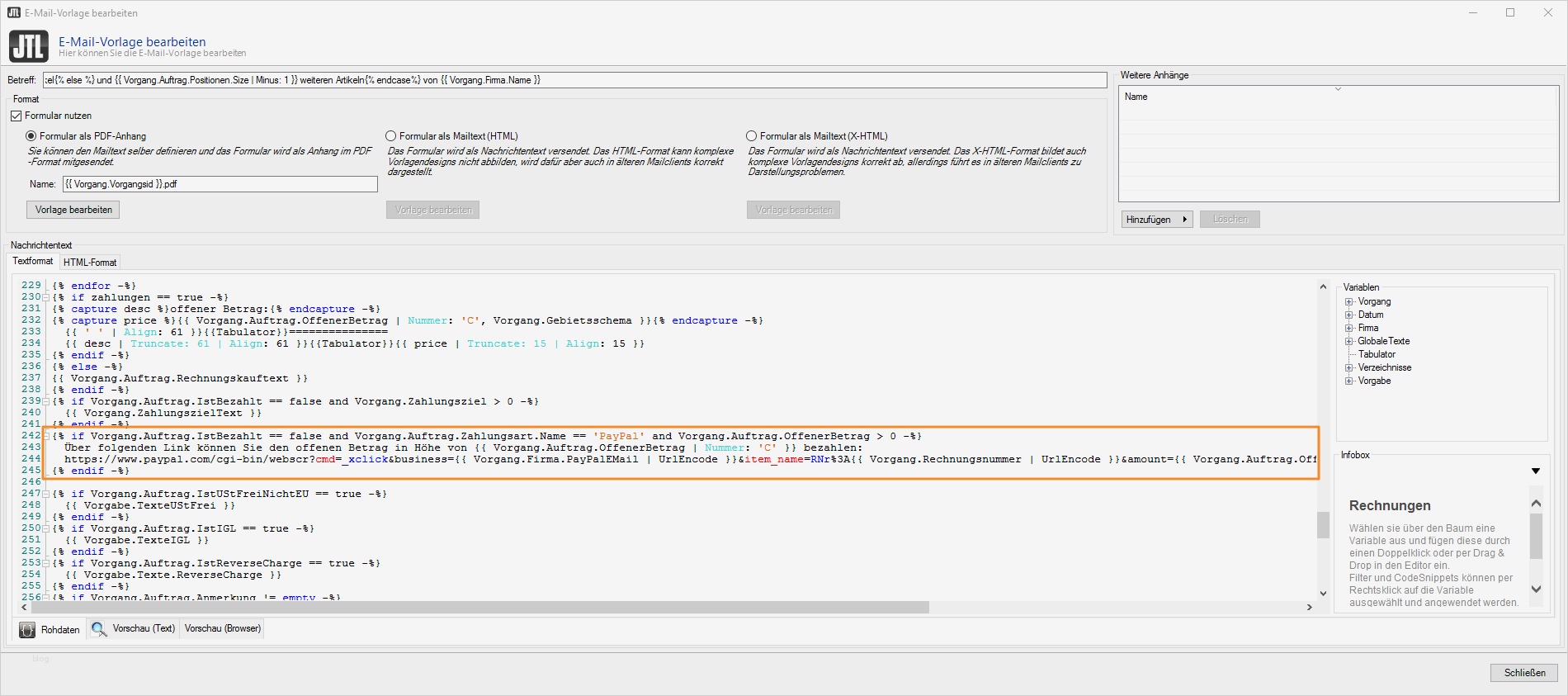This screenshot has height=696, width=1568.
Task: Click the Infobox scrollbar down arrow
Action: click(x=1536, y=589)
